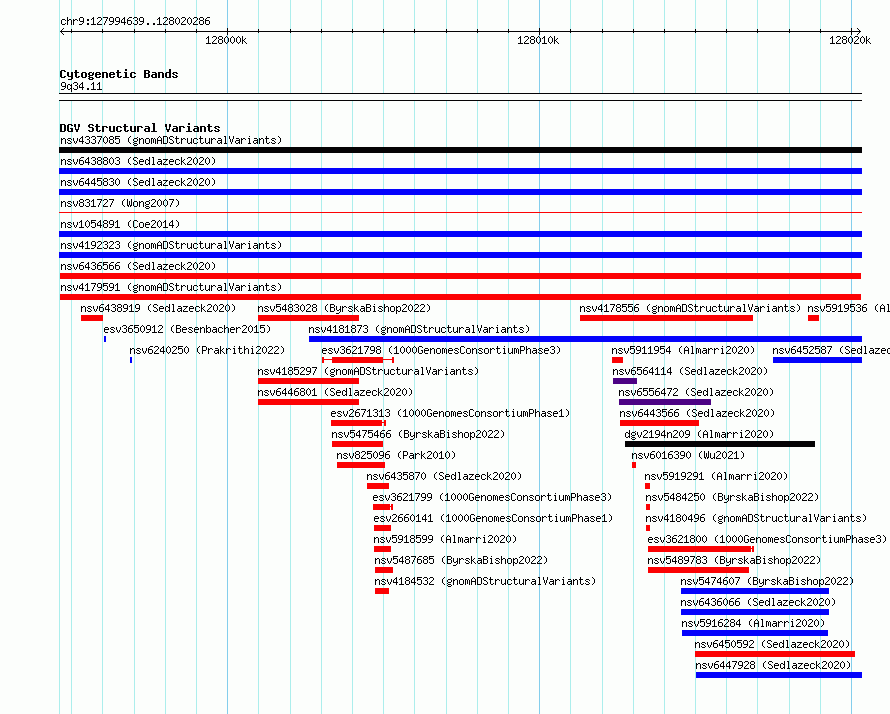Select nsv6438919 (Sedlazeck2020) variant label
The height and width of the screenshot is (714, 890).
coord(158,308)
